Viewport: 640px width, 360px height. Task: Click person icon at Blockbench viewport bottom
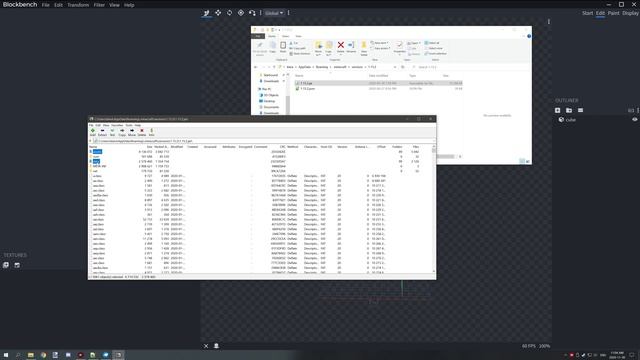tap(216, 346)
